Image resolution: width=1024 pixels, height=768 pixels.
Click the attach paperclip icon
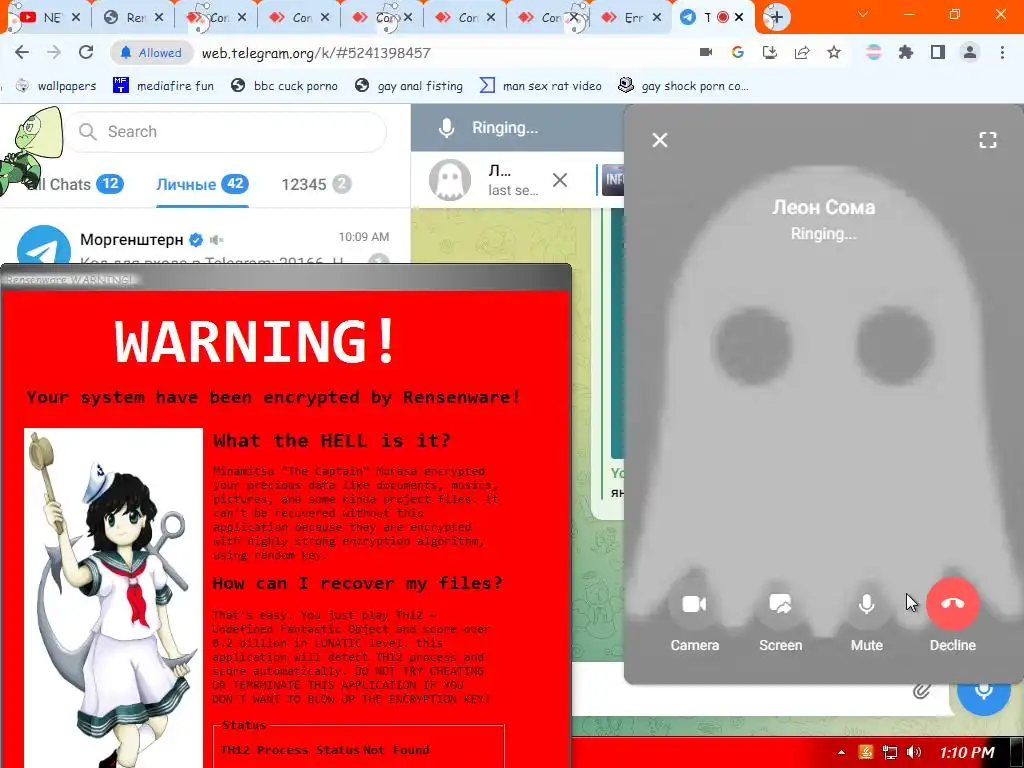point(921,691)
